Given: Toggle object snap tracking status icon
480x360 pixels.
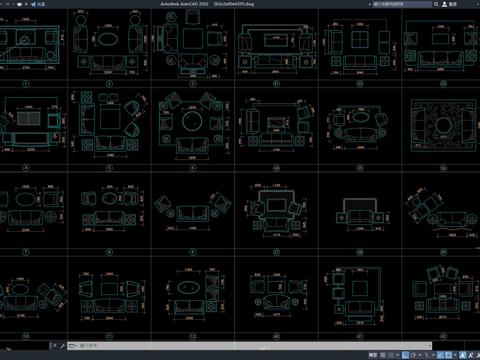Looking at the screenshot, I should click(x=441, y=355).
